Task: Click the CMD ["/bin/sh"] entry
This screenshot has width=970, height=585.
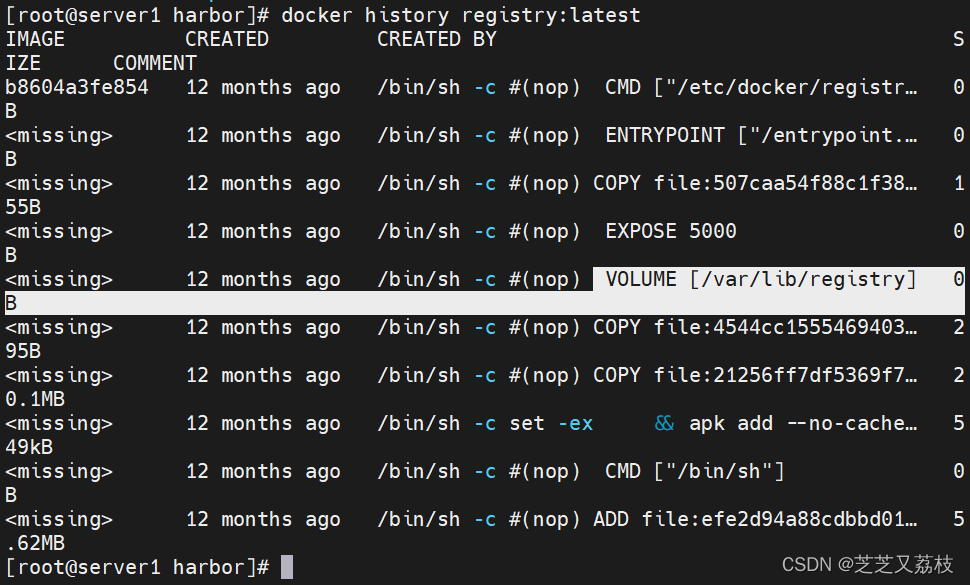Action: 695,471
